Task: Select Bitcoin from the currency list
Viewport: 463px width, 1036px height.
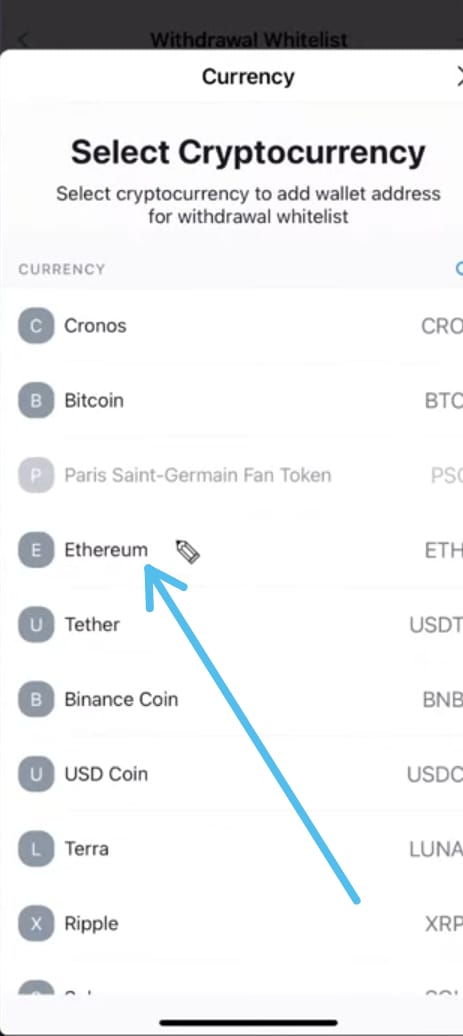Action: tap(231, 400)
